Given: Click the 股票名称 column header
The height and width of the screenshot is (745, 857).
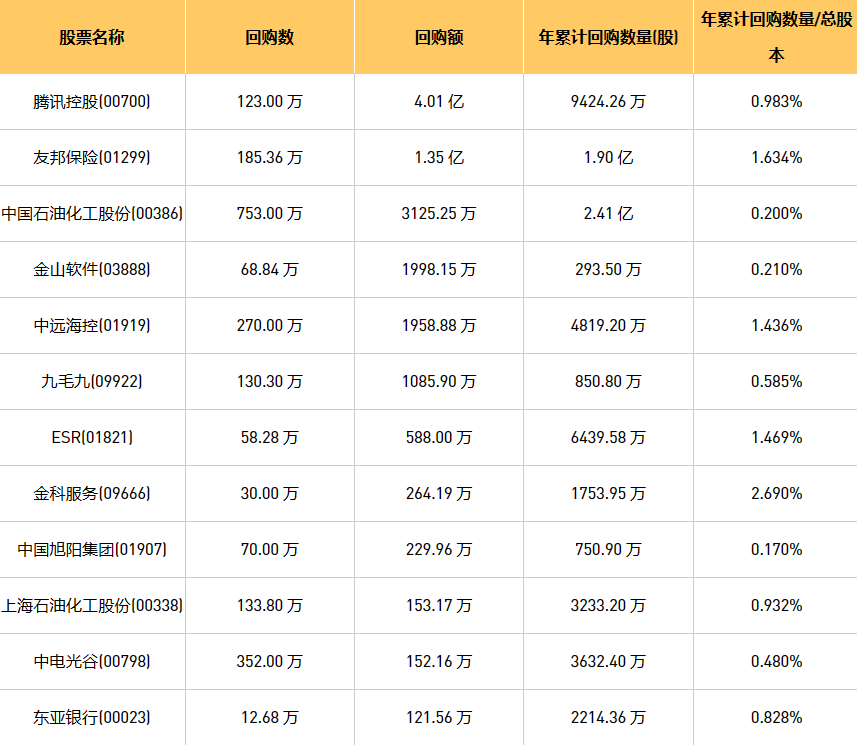Looking at the screenshot, I should tap(92, 37).
